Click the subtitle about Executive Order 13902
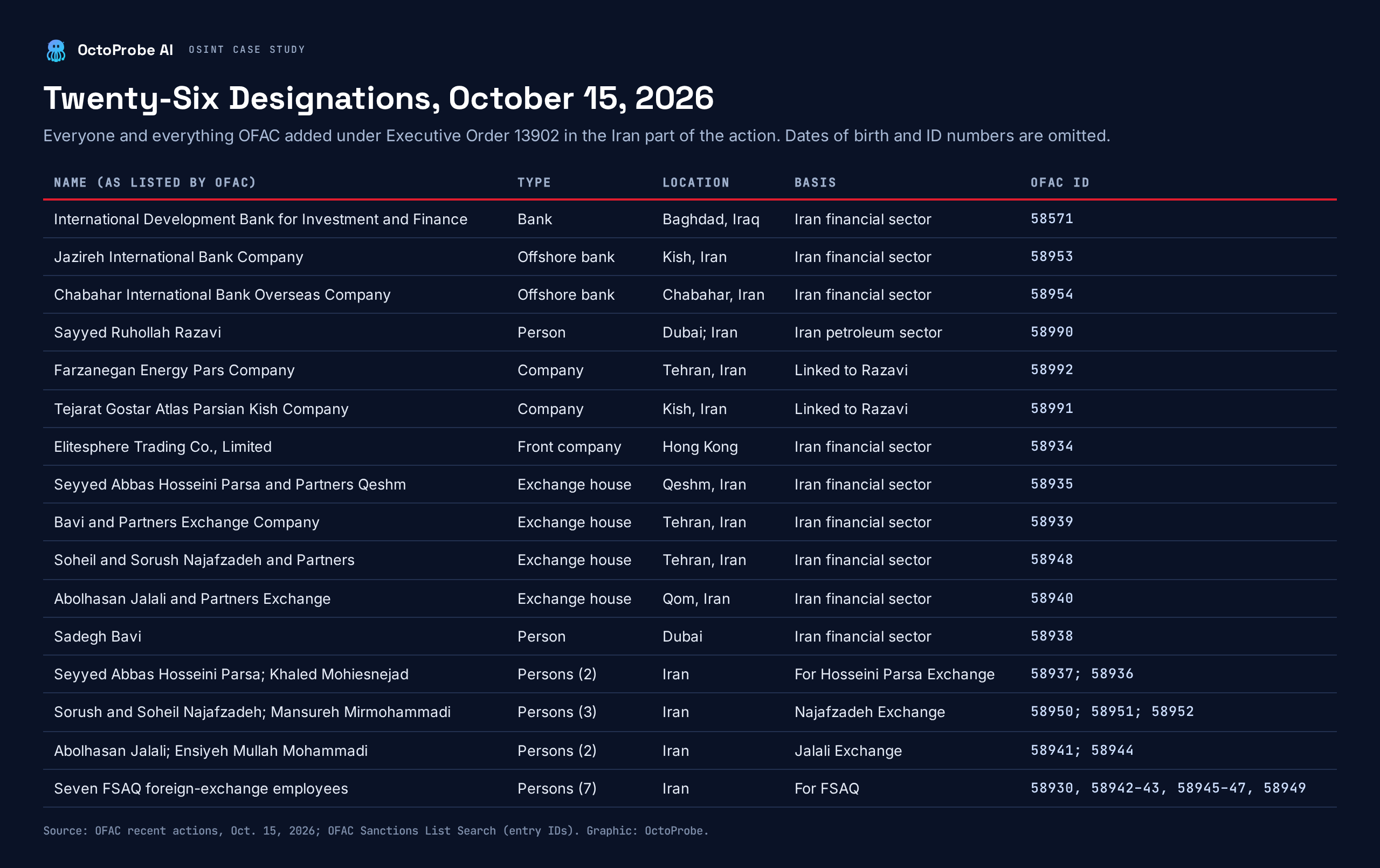 coord(577,136)
